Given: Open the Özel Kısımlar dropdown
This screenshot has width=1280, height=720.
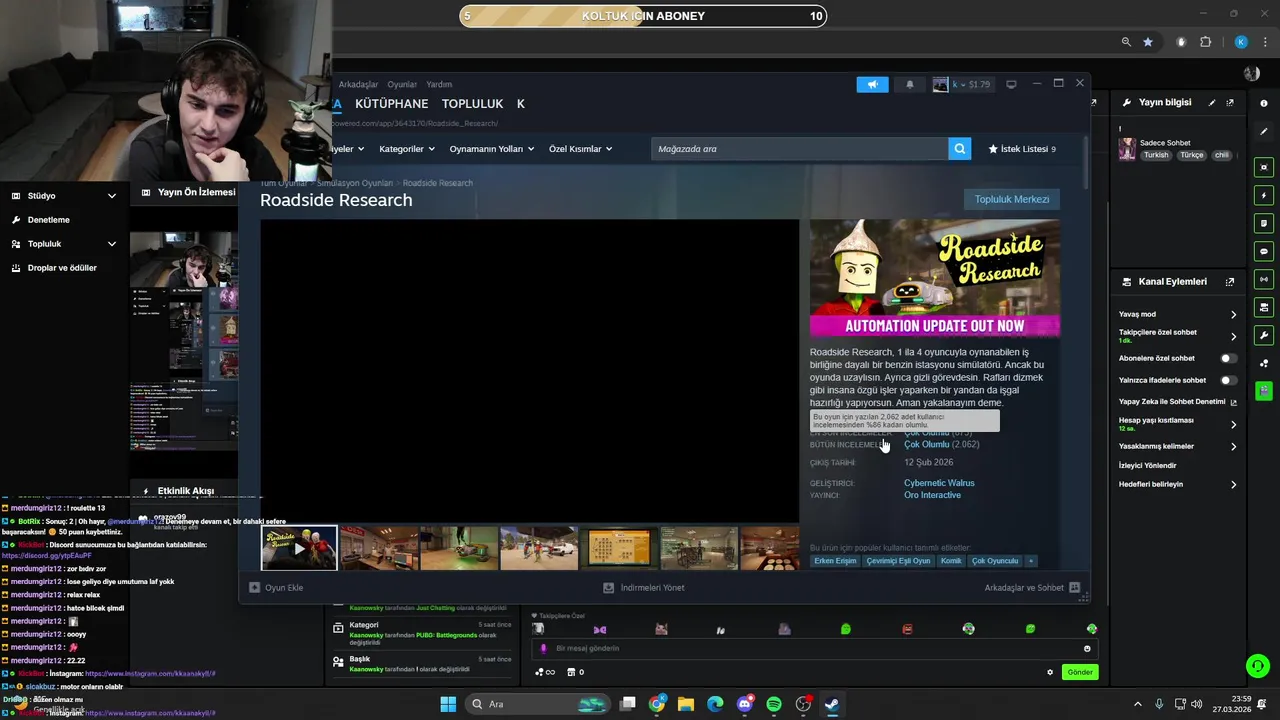Looking at the screenshot, I should pyautogui.click(x=581, y=149).
